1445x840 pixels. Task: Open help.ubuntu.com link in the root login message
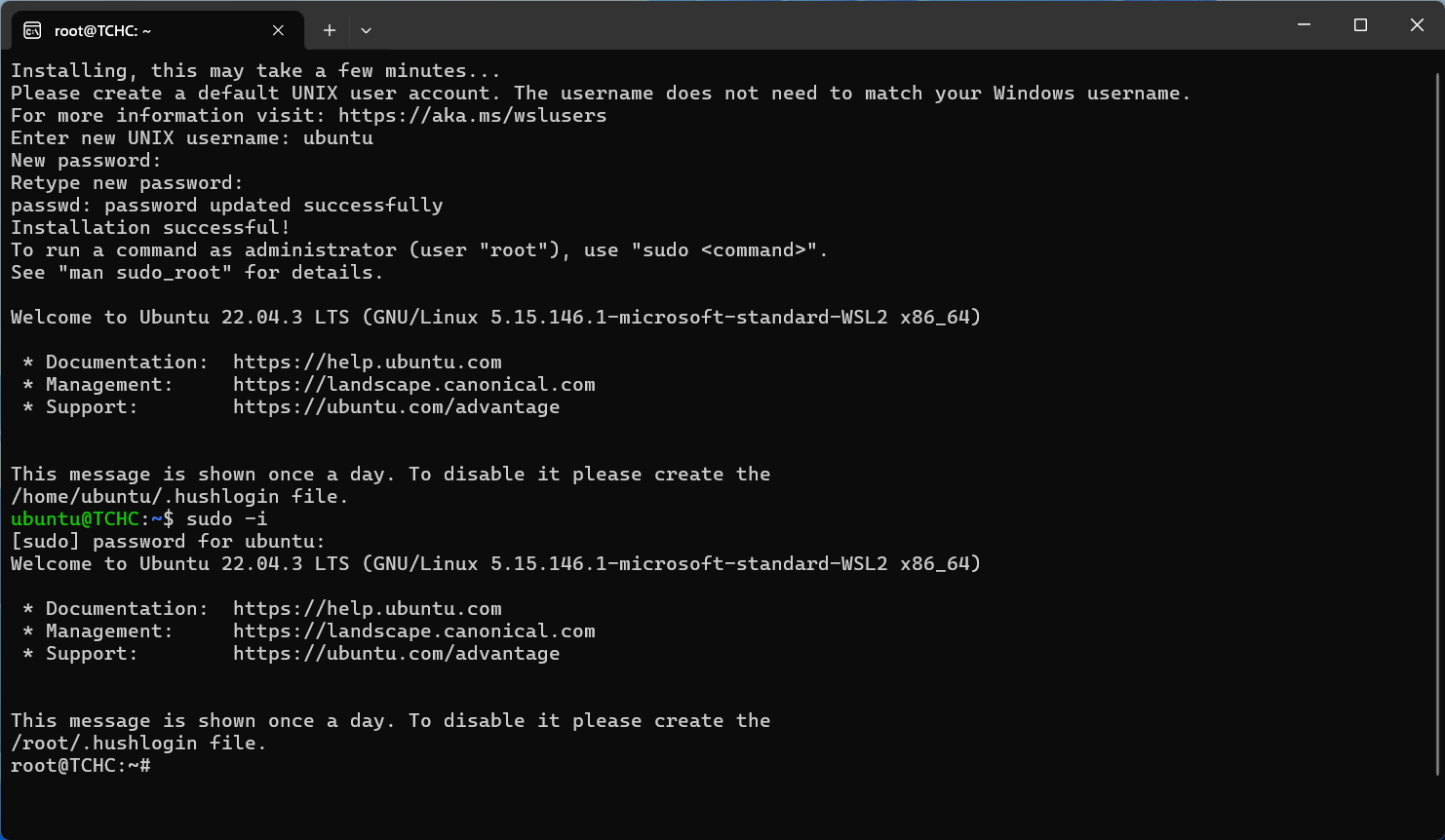click(367, 609)
